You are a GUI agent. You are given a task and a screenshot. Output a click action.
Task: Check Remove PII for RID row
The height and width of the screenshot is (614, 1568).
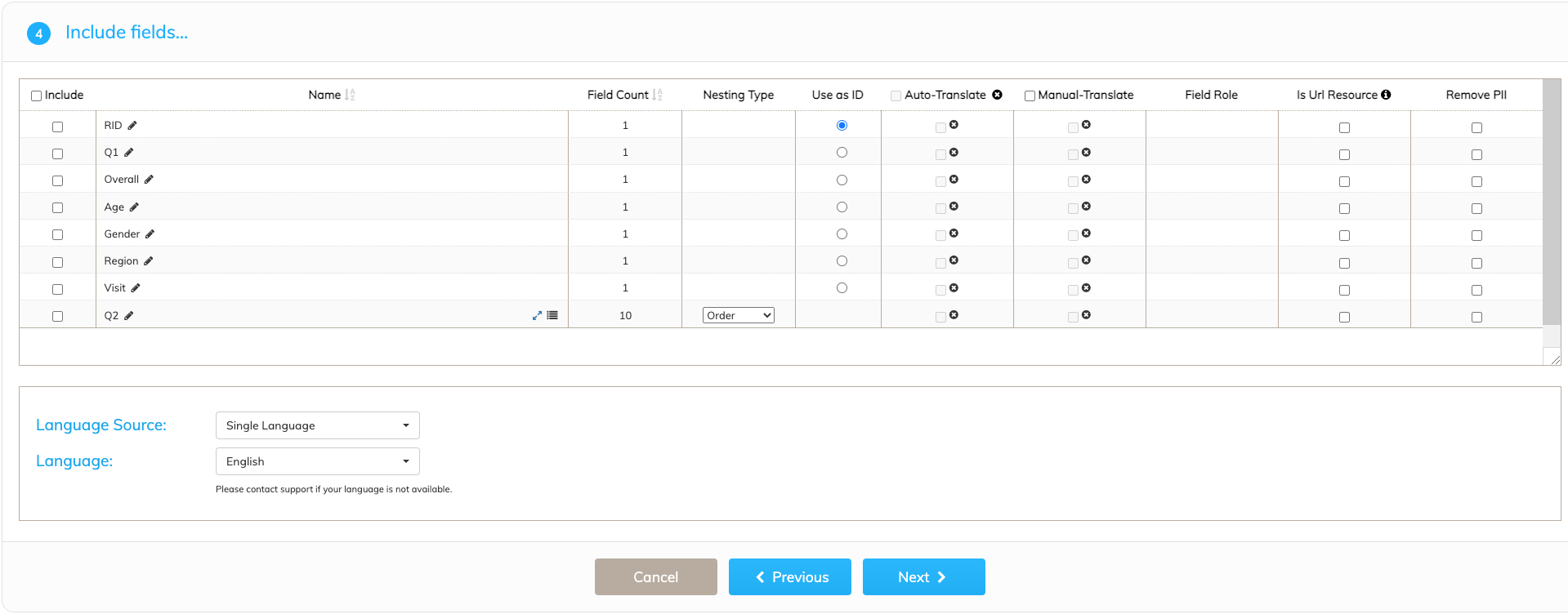pos(1476,127)
